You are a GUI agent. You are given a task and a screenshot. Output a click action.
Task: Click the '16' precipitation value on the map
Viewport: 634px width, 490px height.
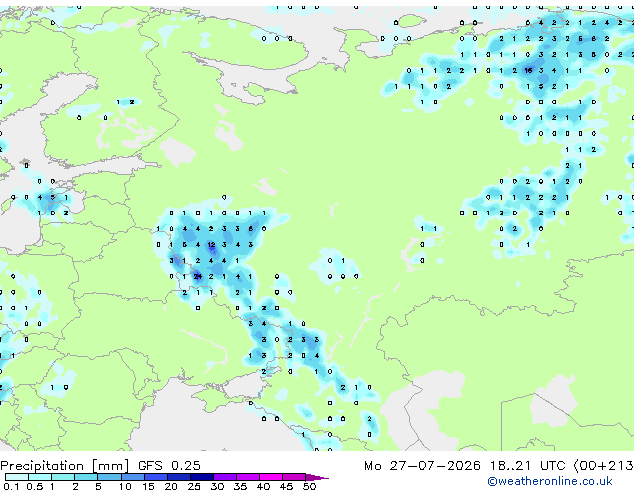(x=528, y=70)
